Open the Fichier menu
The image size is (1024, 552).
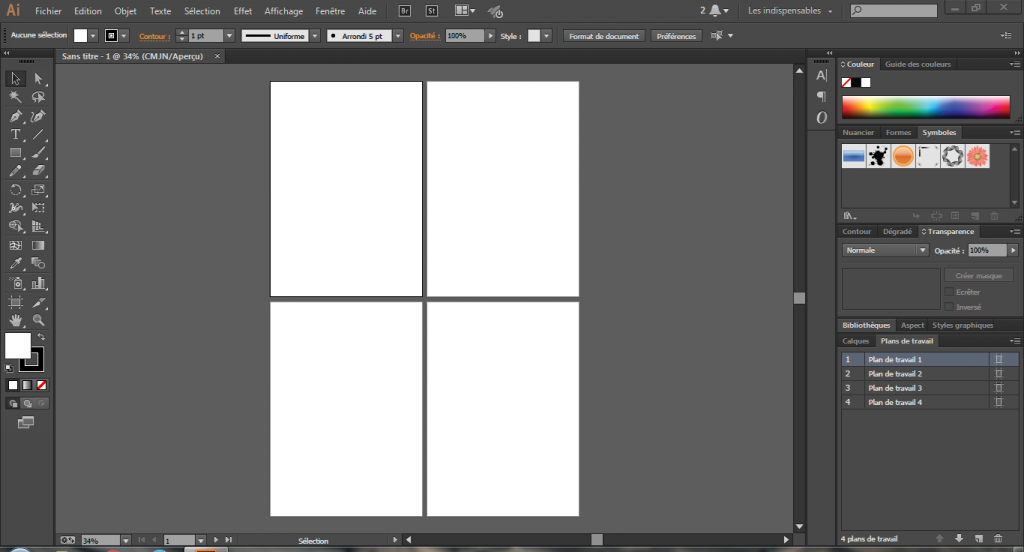click(48, 11)
